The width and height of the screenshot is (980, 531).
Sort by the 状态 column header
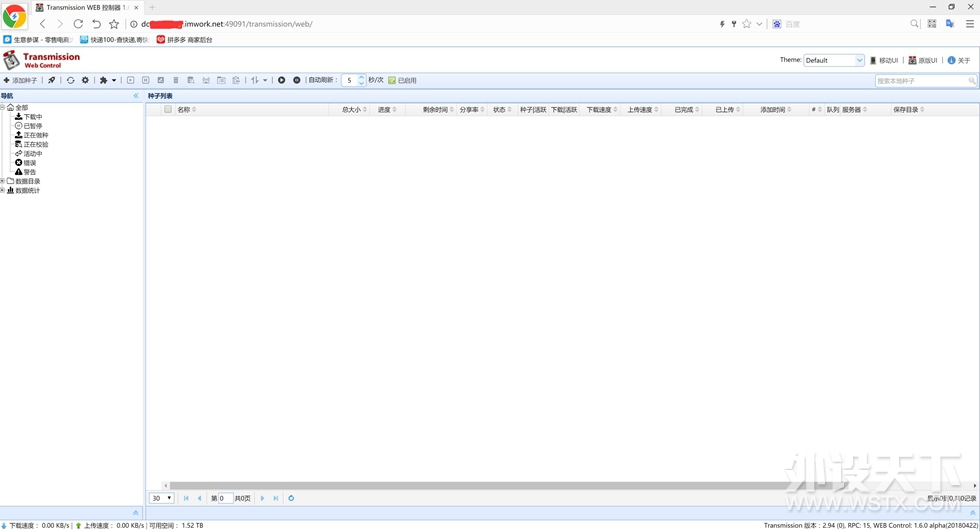pos(502,110)
